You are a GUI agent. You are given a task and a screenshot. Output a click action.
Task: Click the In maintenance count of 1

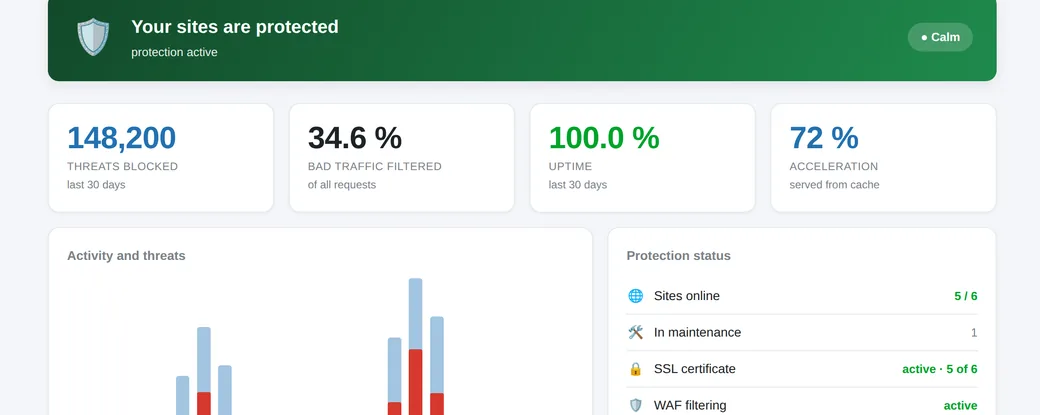coord(974,333)
